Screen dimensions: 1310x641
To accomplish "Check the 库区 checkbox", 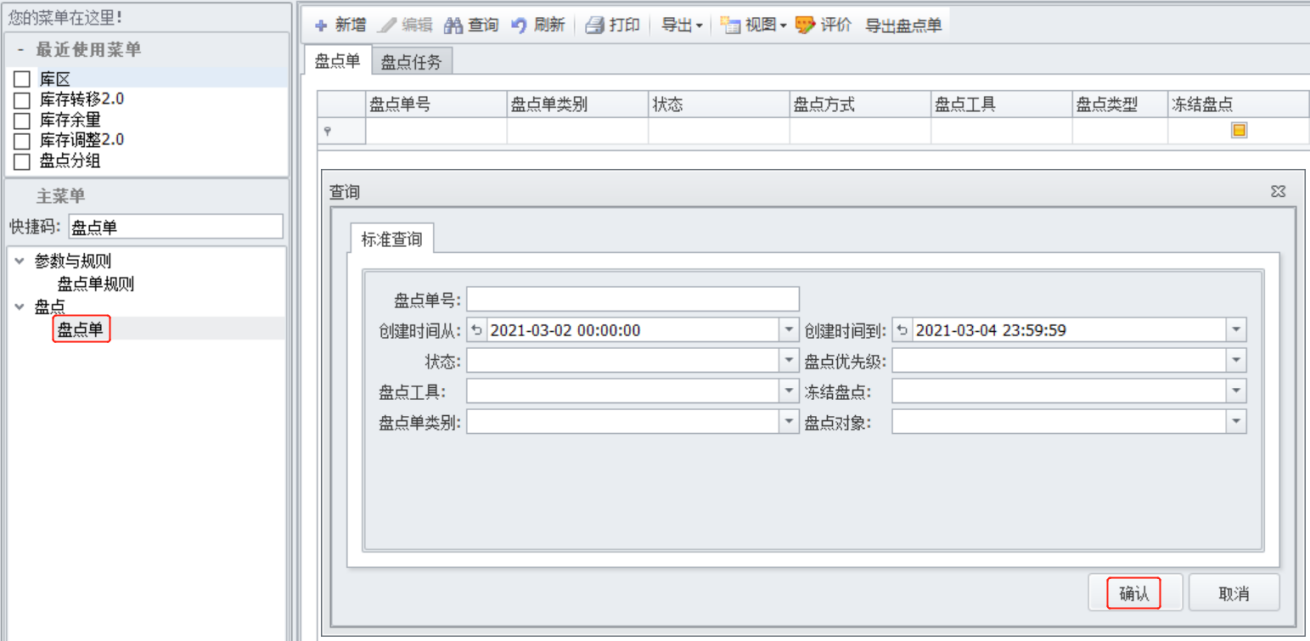I will tap(22, 79).
